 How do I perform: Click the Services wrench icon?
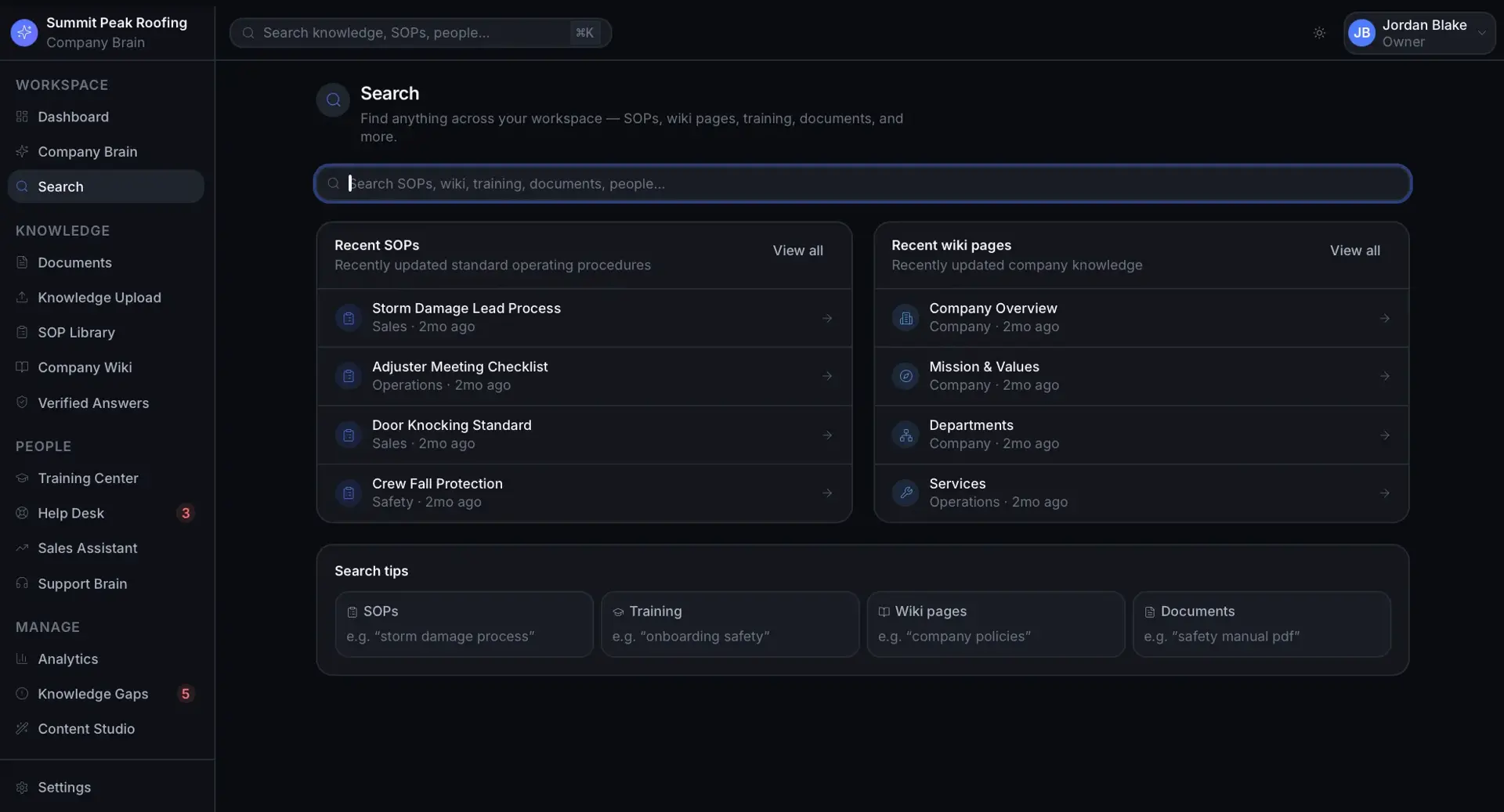[x=906, y=493]
